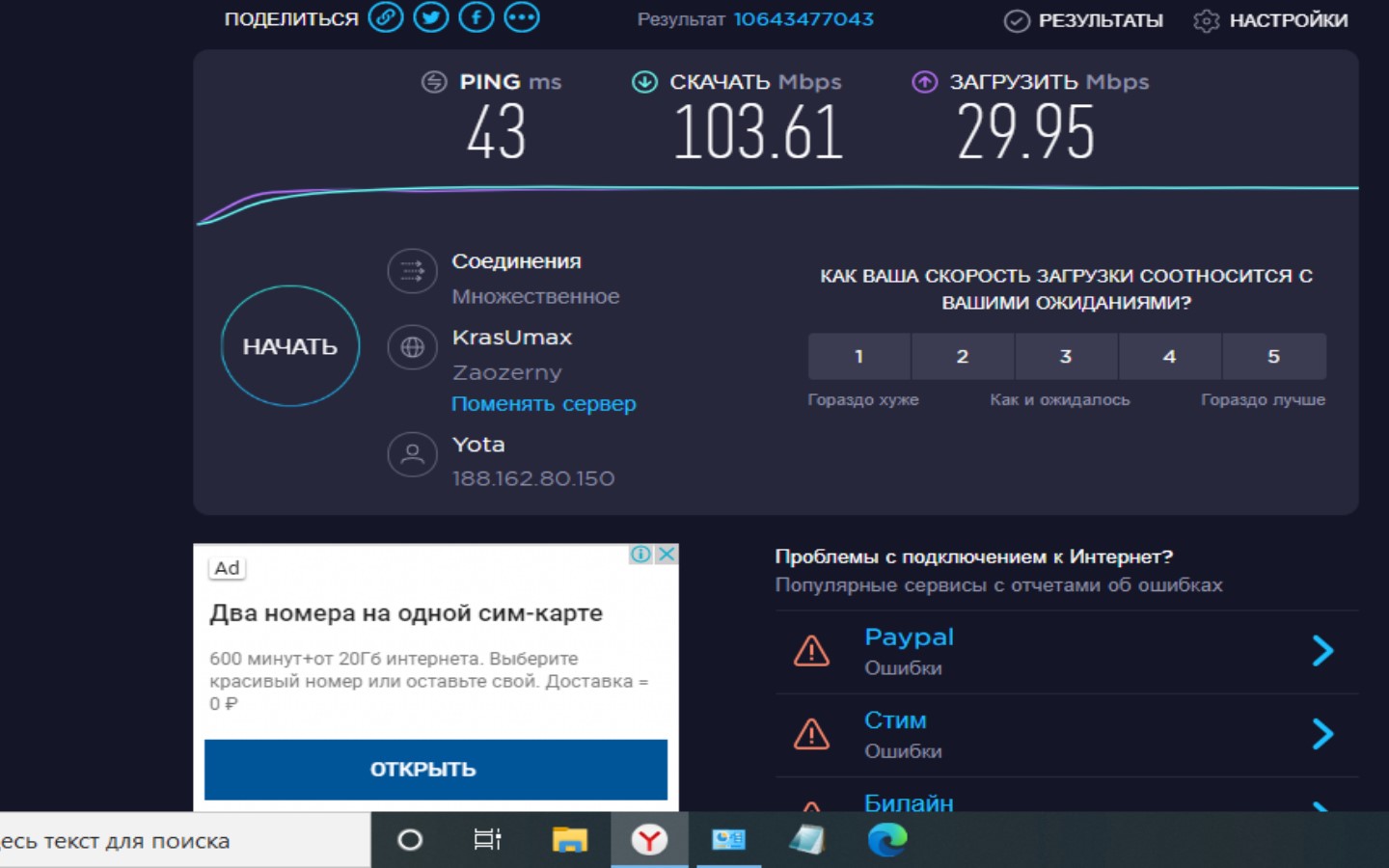The image size is (1389, 868).
Task: Click the 29.95 upload speed value
Action: [1026, 132]
